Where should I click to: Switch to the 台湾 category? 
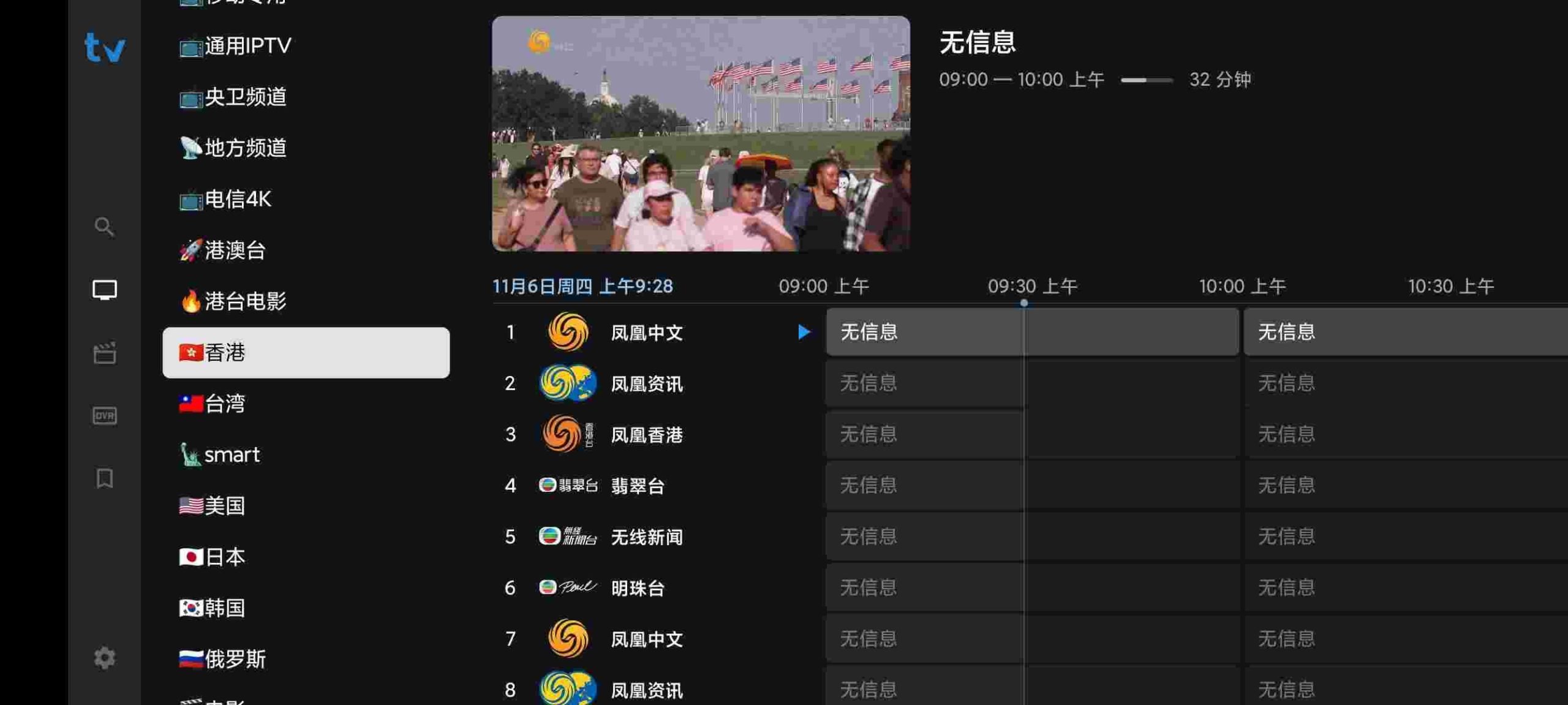pos(224,404)
